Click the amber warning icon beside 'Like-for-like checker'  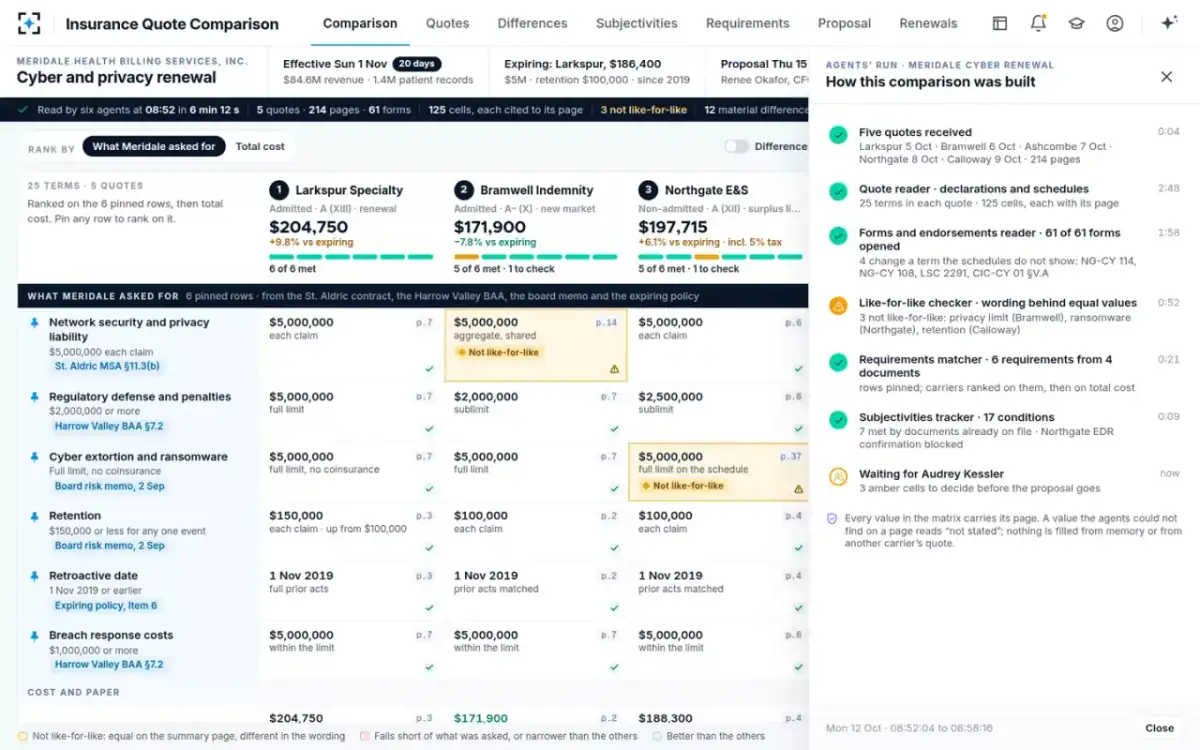838,305
